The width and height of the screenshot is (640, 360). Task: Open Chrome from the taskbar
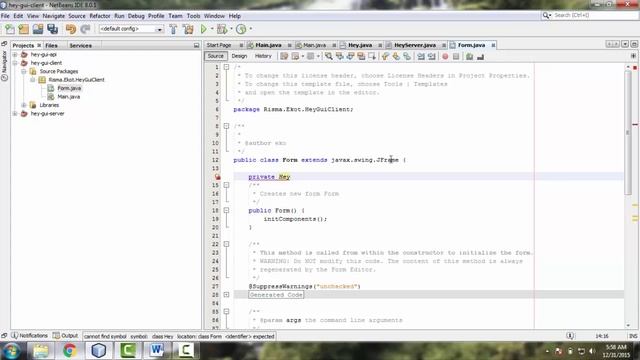tap(69, 351)
